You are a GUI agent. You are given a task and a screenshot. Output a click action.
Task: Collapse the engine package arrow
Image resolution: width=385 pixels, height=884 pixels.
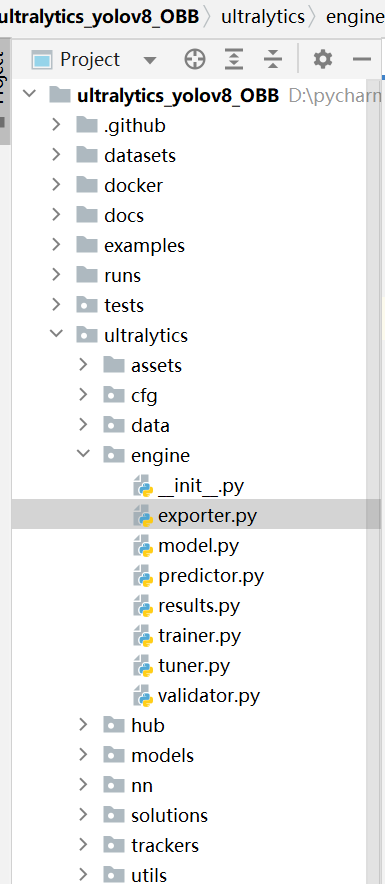[83, 454]
